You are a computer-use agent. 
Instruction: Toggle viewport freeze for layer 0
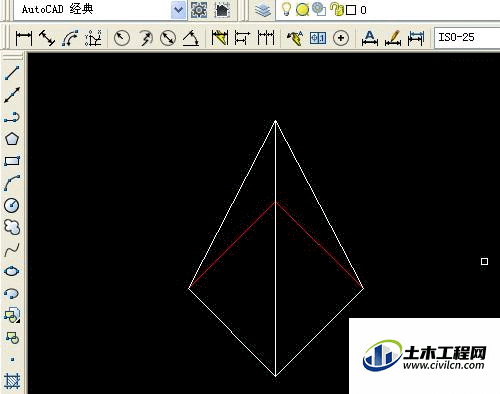coord(319,9)
